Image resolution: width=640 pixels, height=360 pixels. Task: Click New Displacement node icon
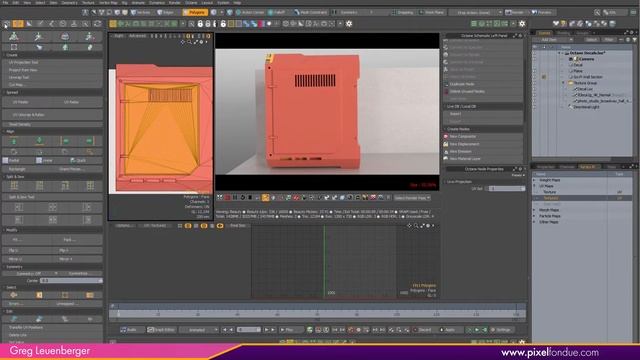(446, 144)
